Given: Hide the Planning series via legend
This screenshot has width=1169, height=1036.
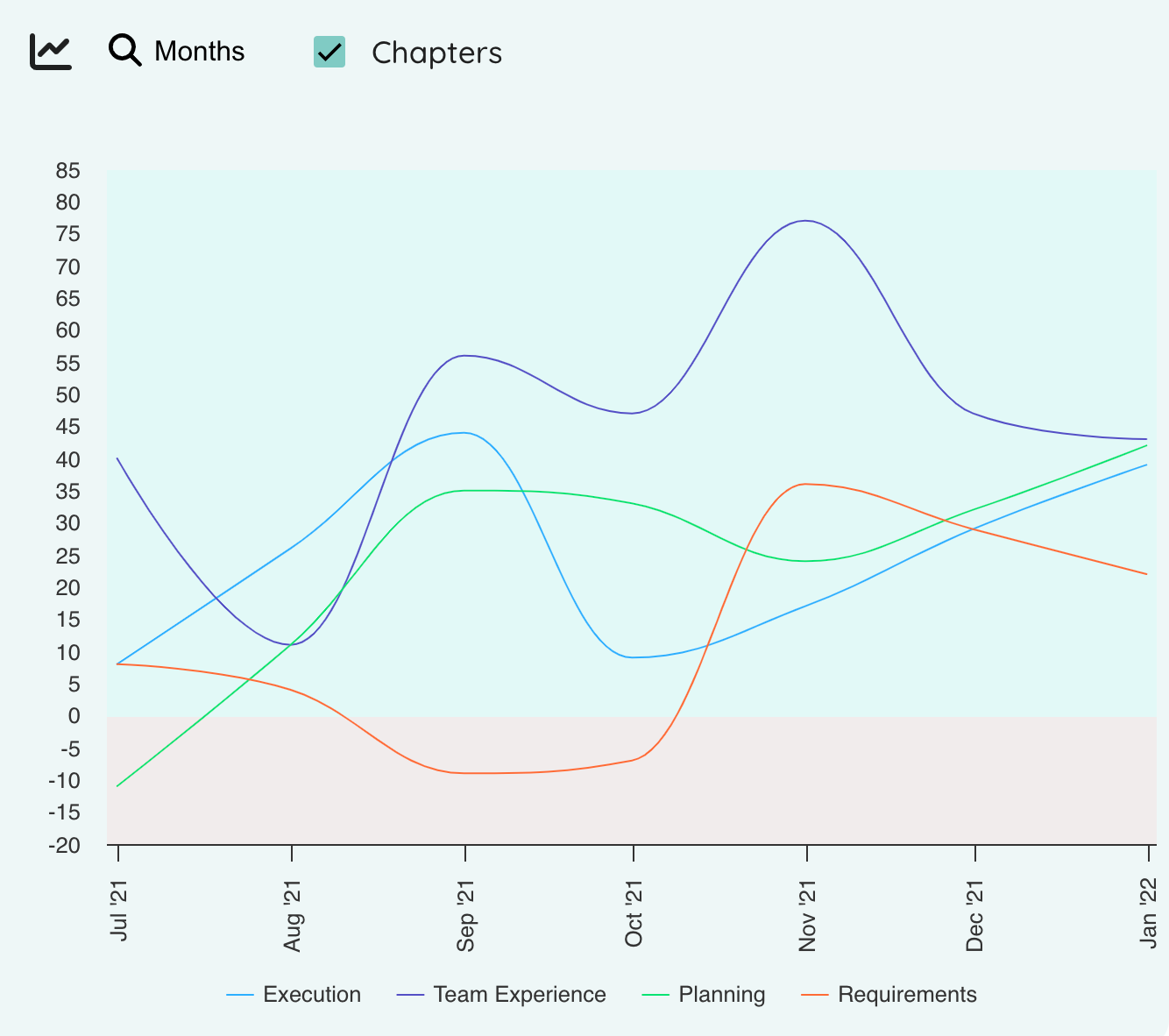Looking at the screenshot, I should click(722, 995).
